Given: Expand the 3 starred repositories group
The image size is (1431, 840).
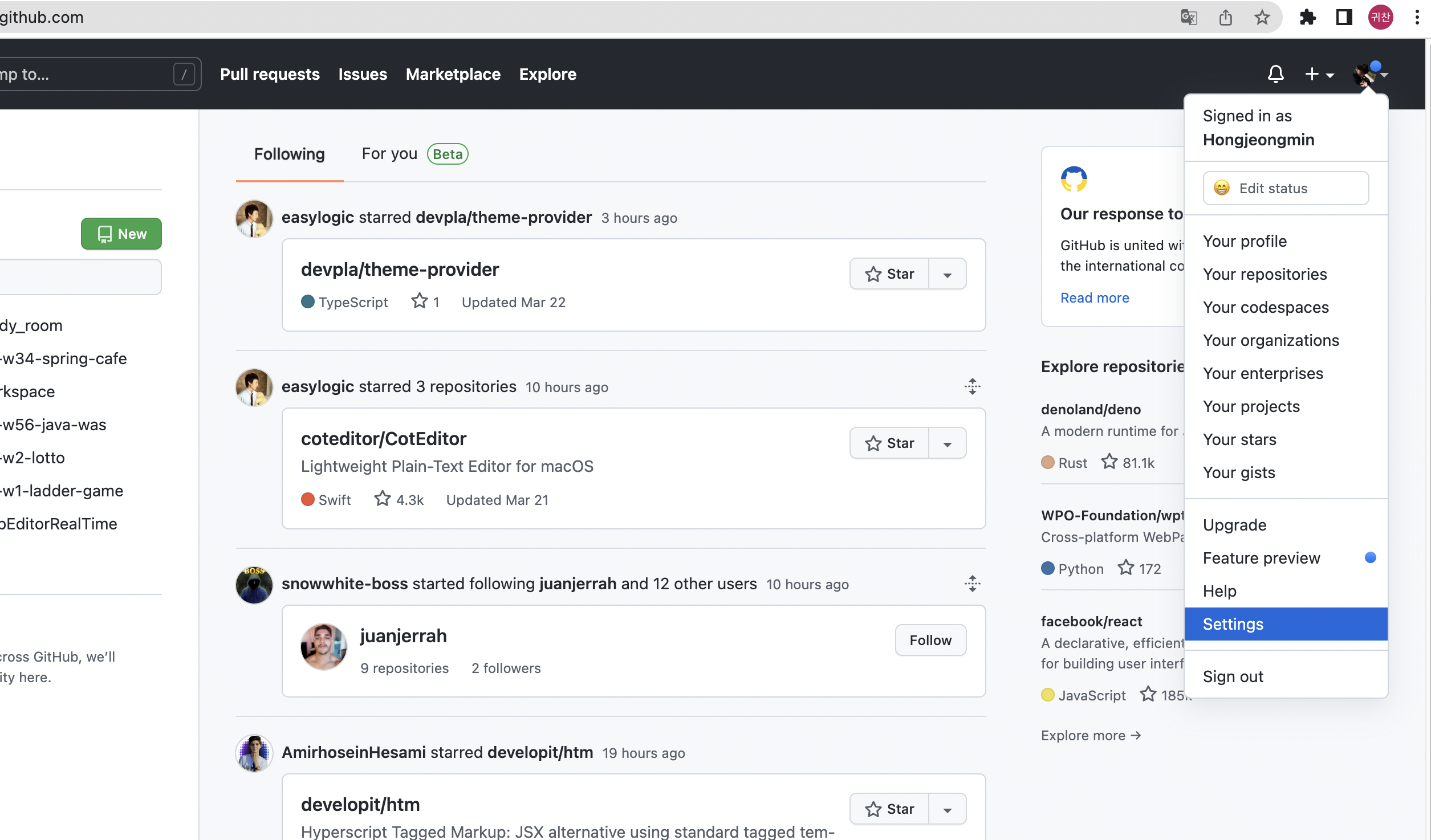Looking at the screenshot, I should coord(972,386).
